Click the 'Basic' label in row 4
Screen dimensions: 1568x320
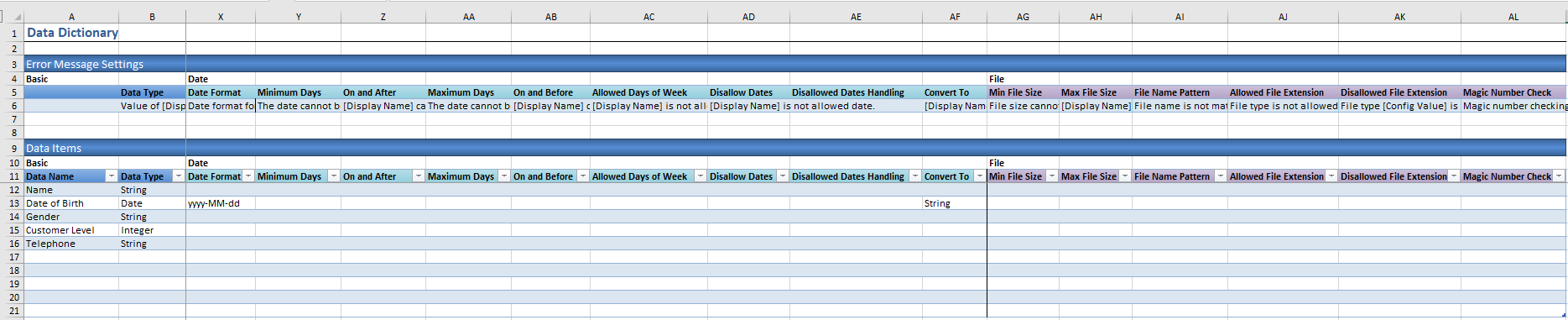point(37,79)
